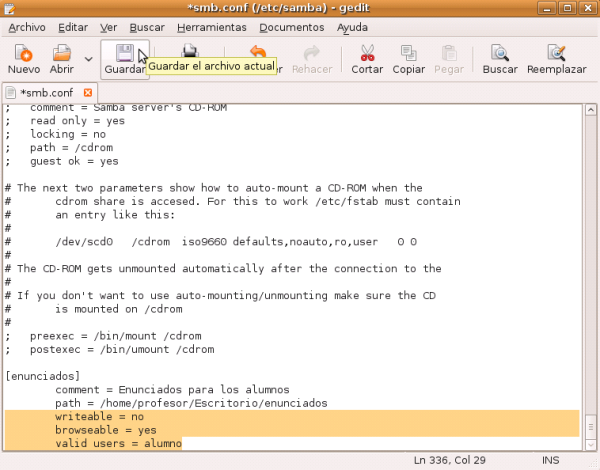Save file using Guardar icon
This screenshot has height=470, width=600.
coord(125,58)
